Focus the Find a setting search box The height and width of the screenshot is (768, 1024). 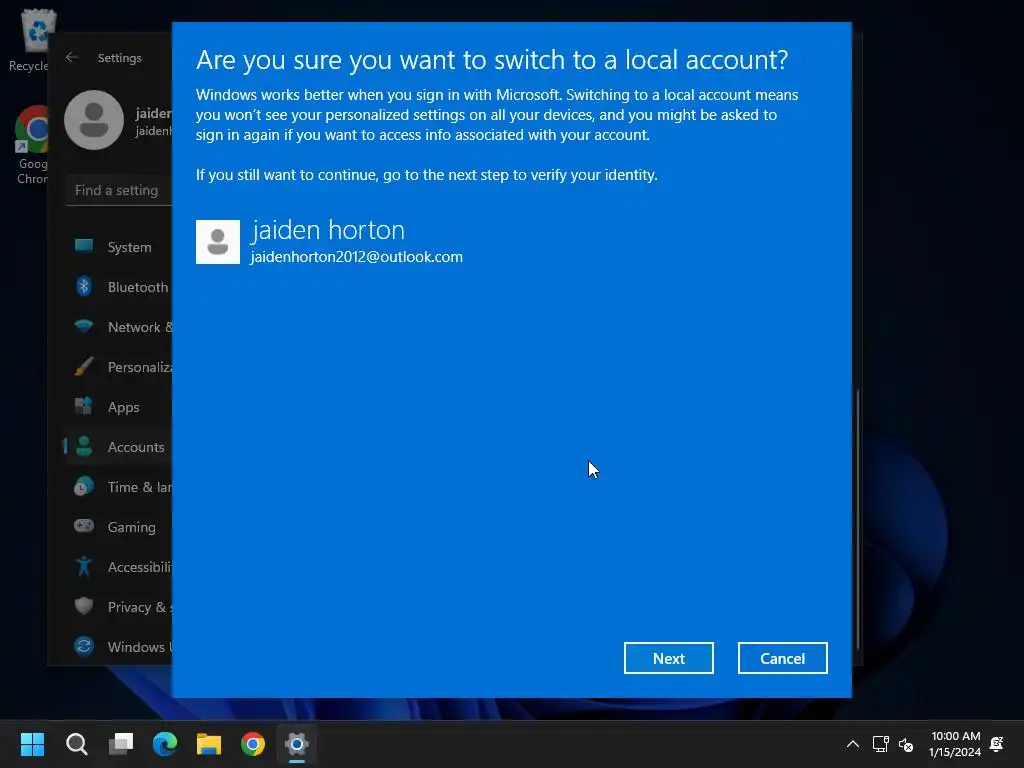119,190
